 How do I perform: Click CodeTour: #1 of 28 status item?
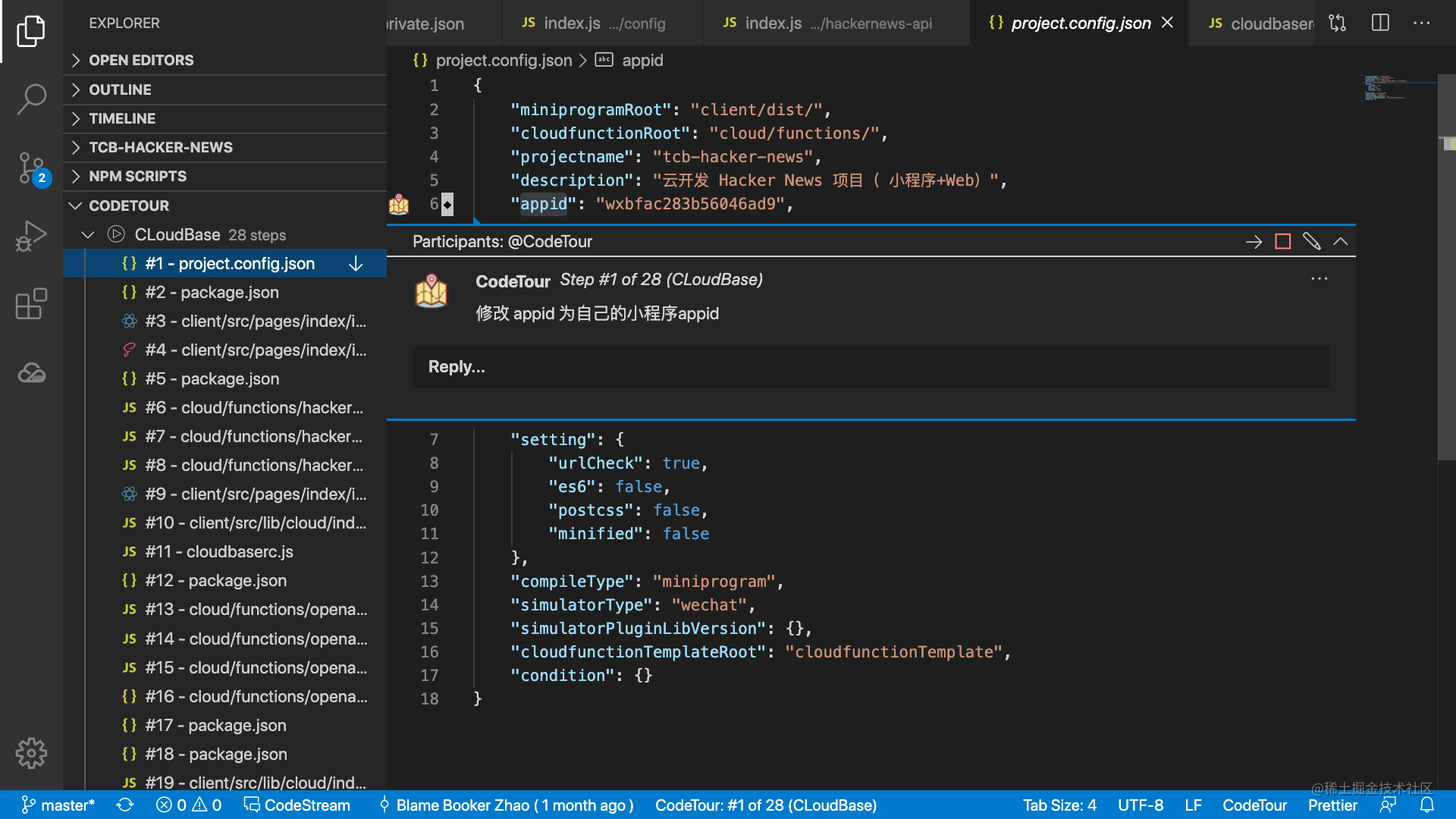click(x=766, y=805)
